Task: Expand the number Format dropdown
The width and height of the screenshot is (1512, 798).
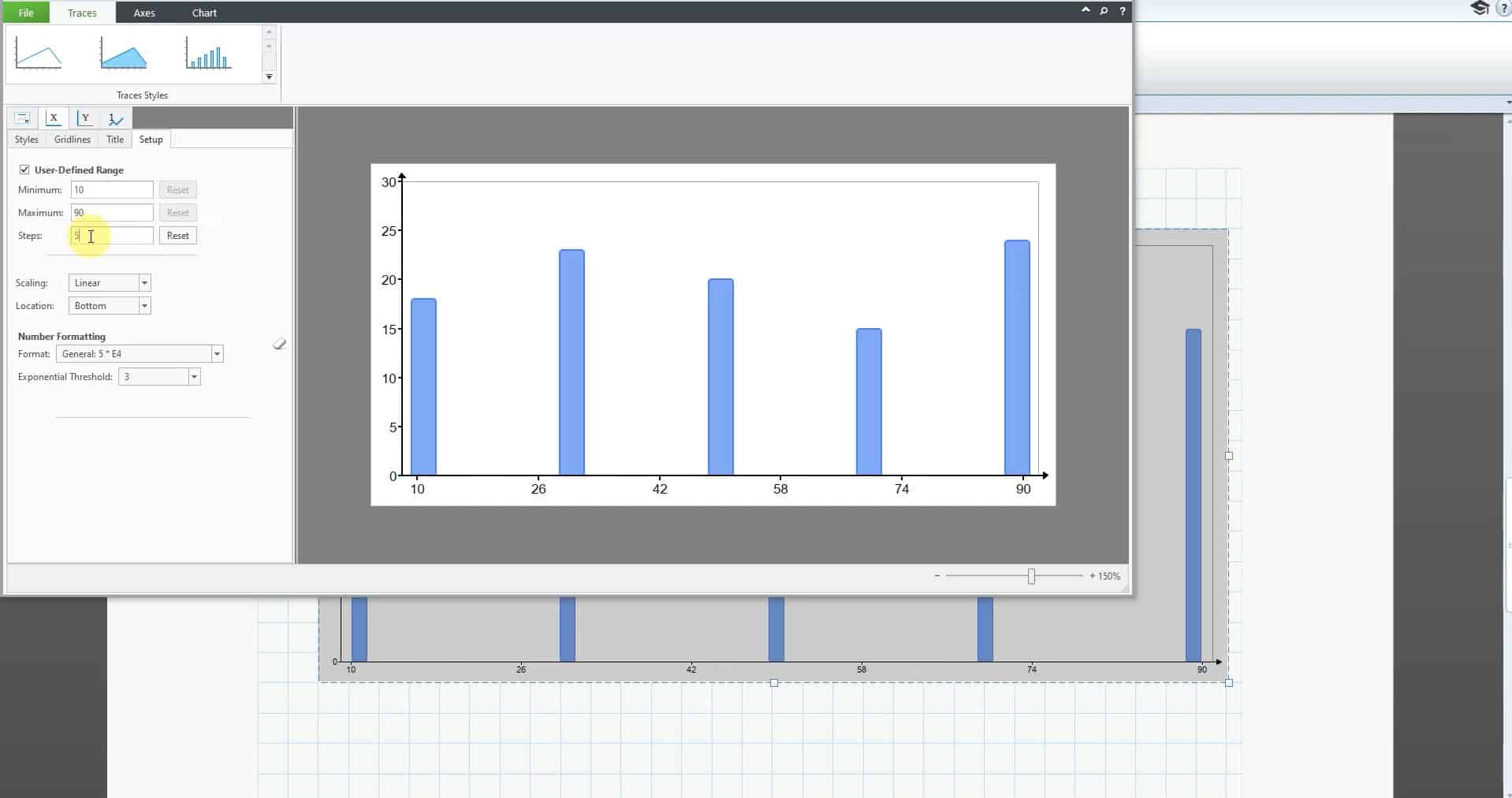Action: click(x=217, y=354)
